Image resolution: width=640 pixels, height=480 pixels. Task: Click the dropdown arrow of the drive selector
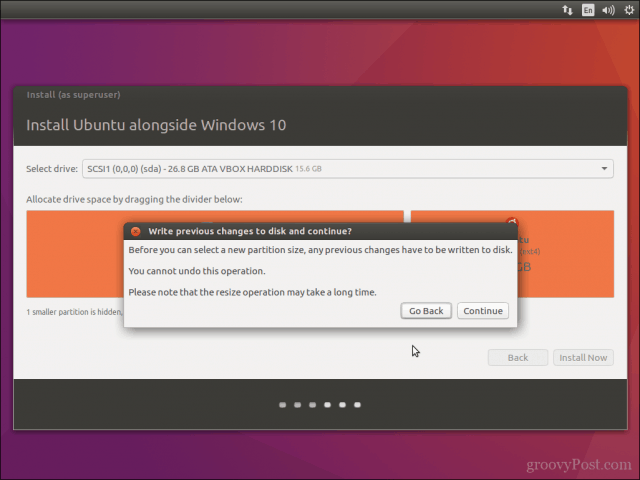click(x=604, y=169)
